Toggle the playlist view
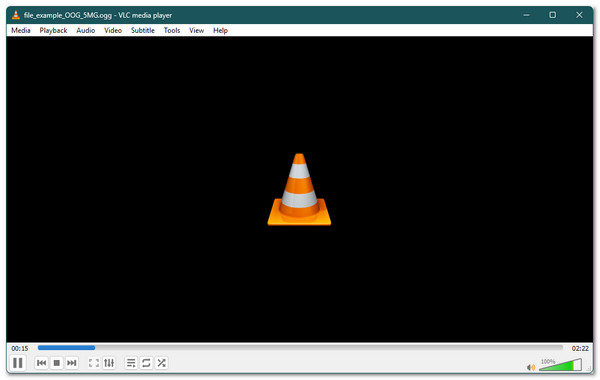Image resolution: width=600 pixels, height=380 pixels. tap(131, 362)
